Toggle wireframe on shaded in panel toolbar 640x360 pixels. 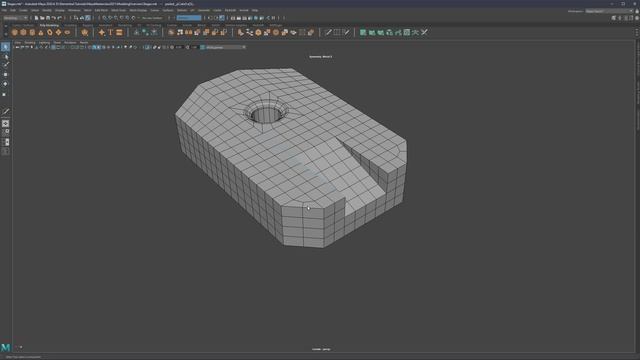98,47
